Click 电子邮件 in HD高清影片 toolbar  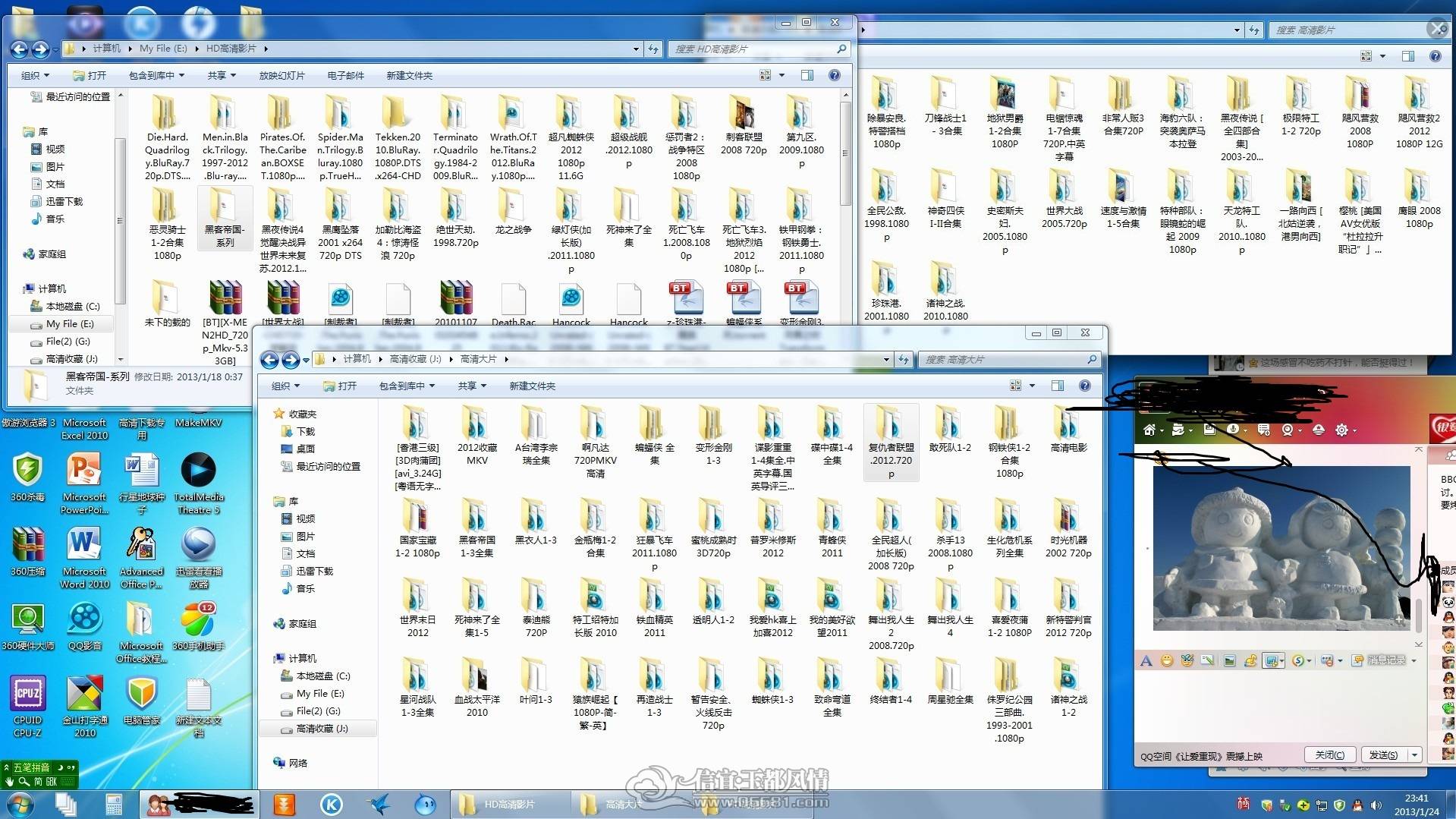pyautogui.click(x=346, y=75)
